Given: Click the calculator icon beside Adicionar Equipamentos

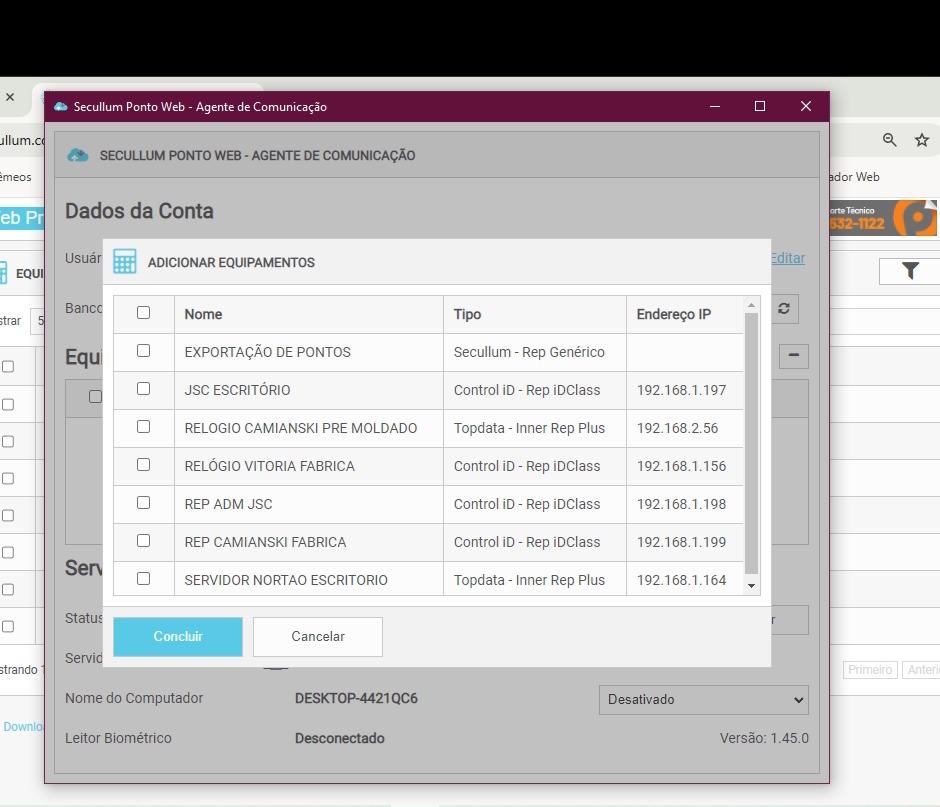Looking at the screenshot, I should point(125,262).
